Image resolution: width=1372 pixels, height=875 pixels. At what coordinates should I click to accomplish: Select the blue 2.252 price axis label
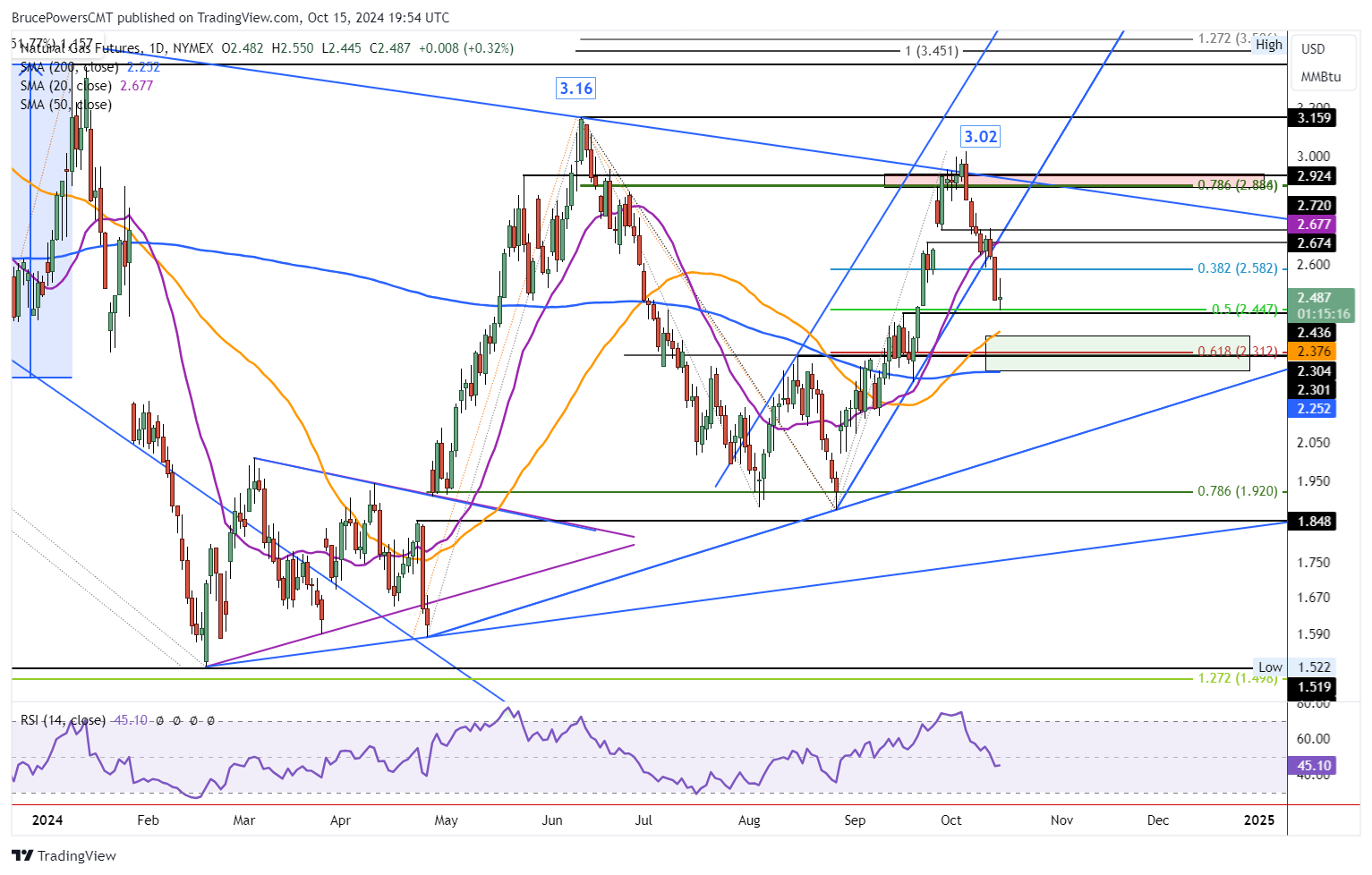(x=1313, y=408)
